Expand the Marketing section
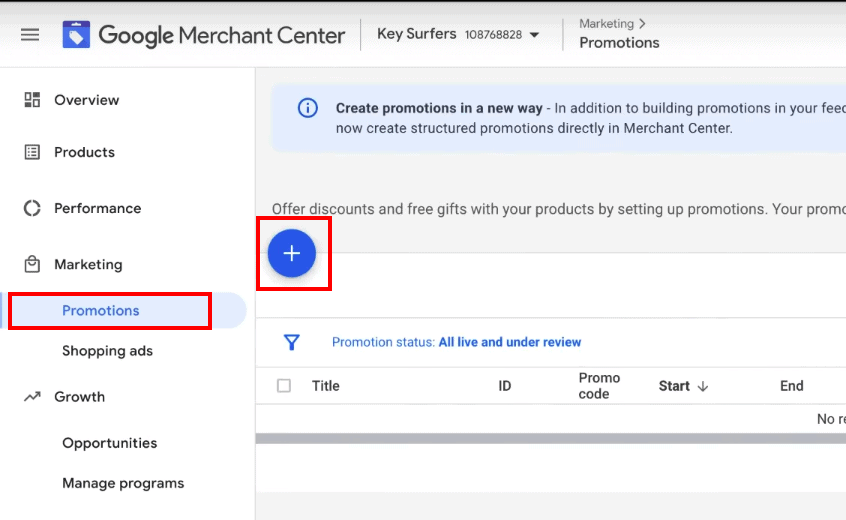This screenshot has height=520, width=846. 88,264
